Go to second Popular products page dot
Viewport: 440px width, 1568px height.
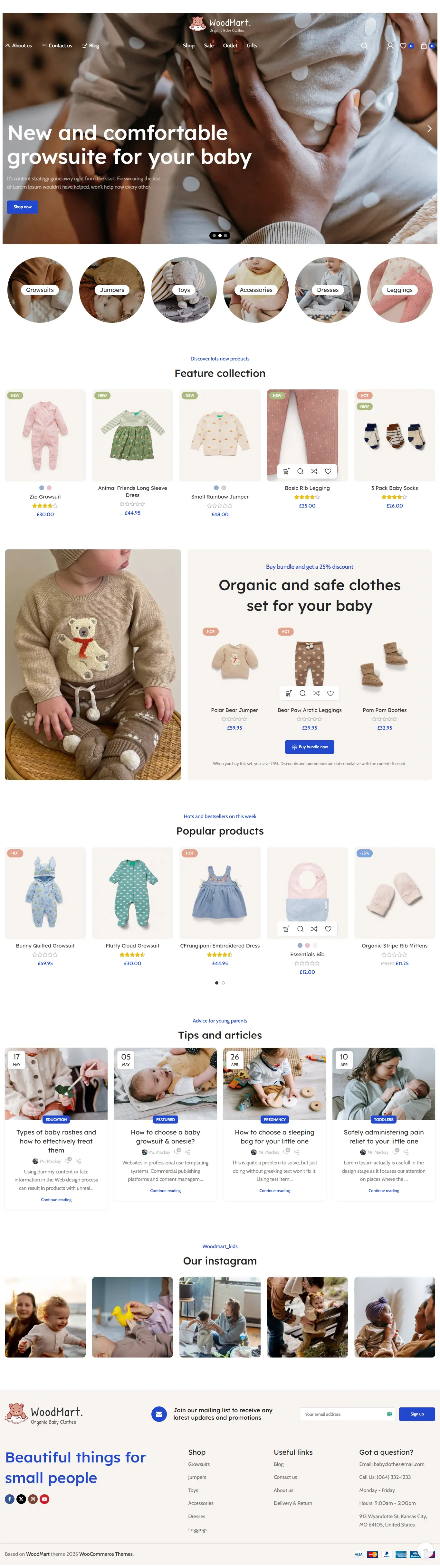[223, 983]
